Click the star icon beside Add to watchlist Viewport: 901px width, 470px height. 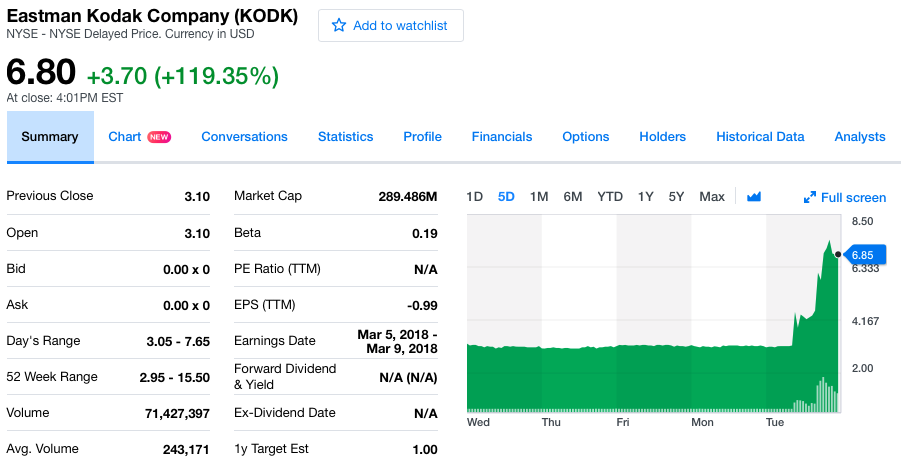coord(339,25)
